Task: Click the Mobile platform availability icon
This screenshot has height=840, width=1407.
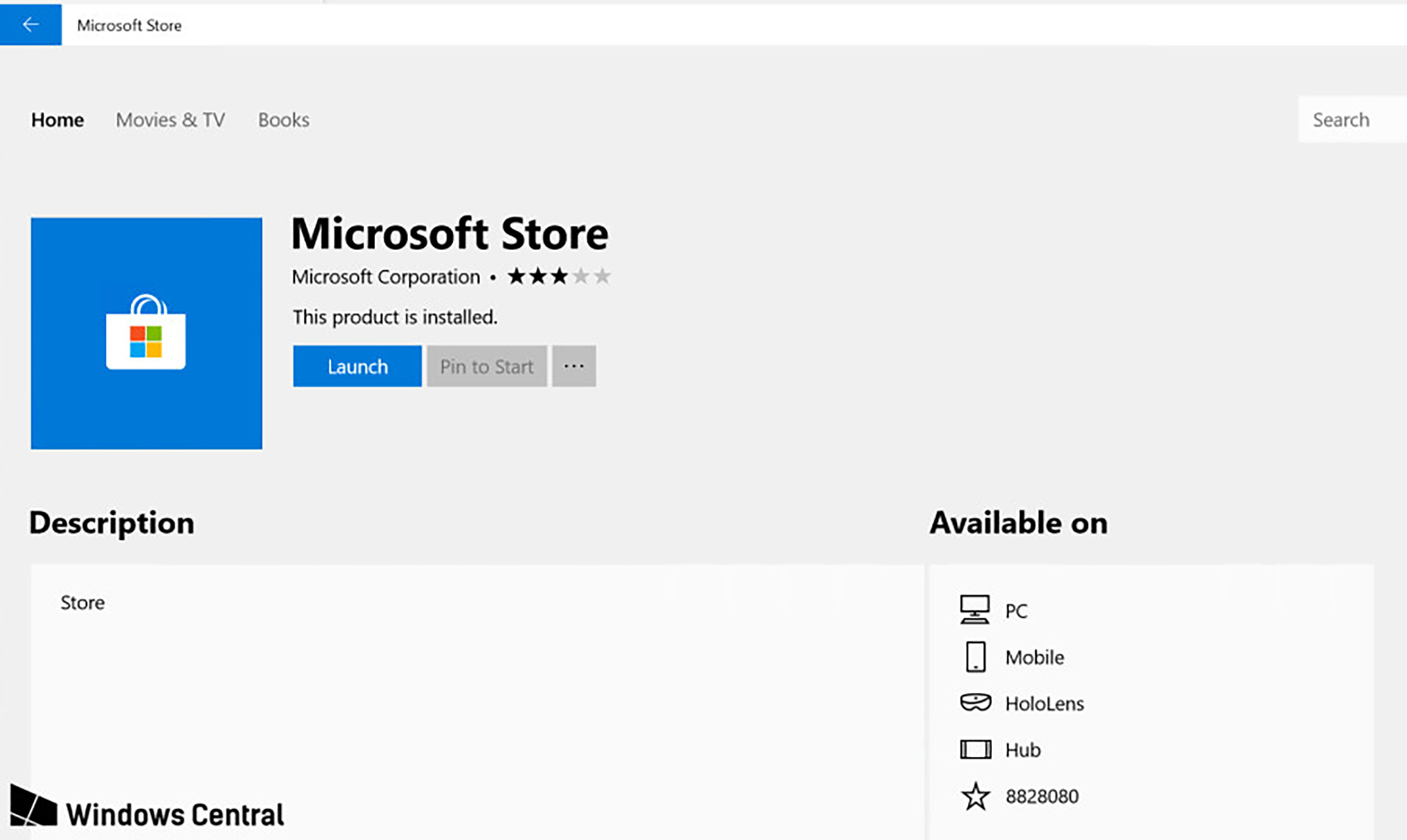Action: tap(974, 656)
